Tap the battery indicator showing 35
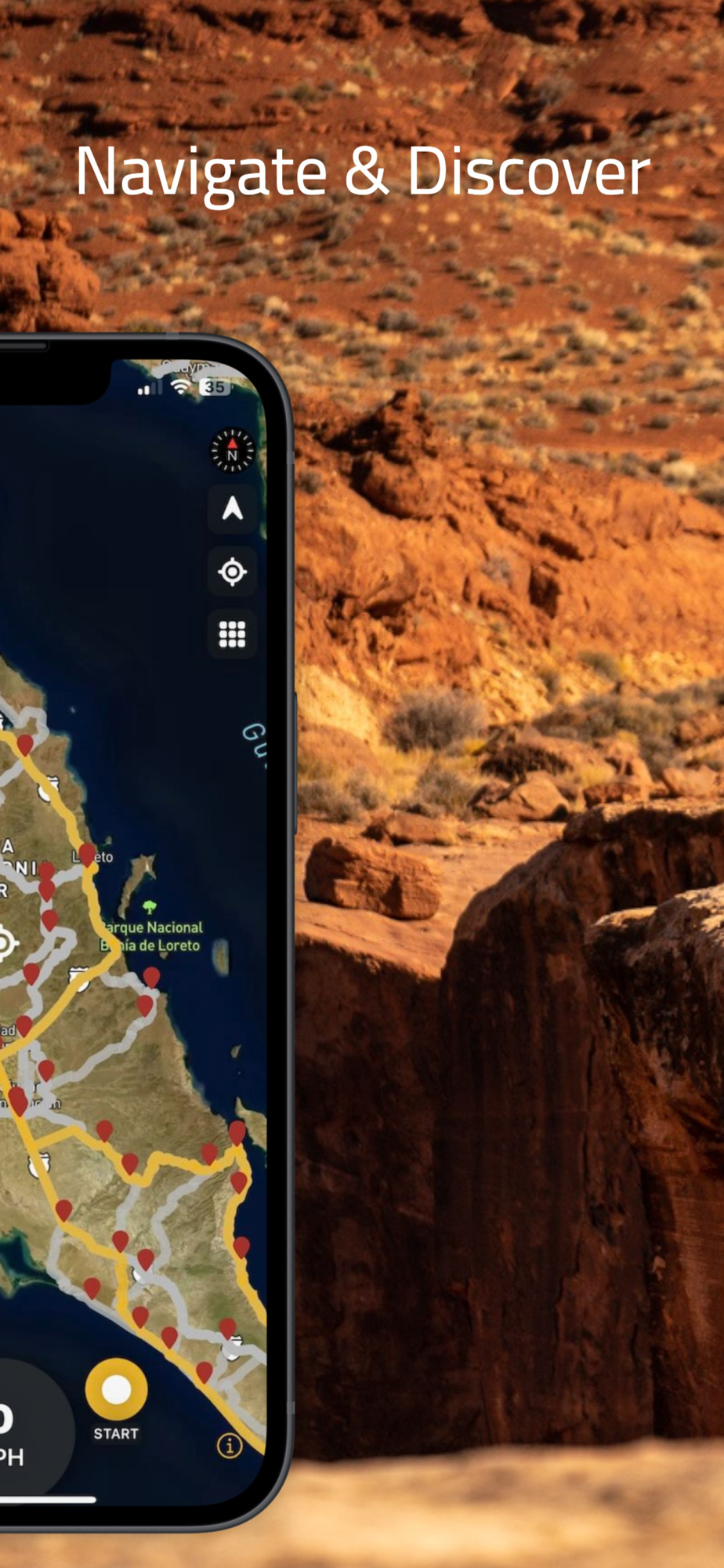This screenshot has width=724, height=1568. point(215,387)
